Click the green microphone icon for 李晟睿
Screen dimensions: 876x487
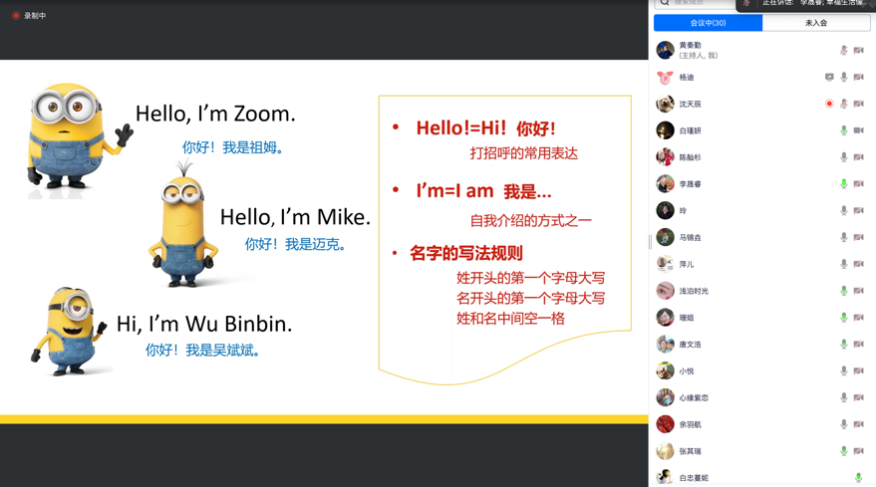[x=844, y=184]
